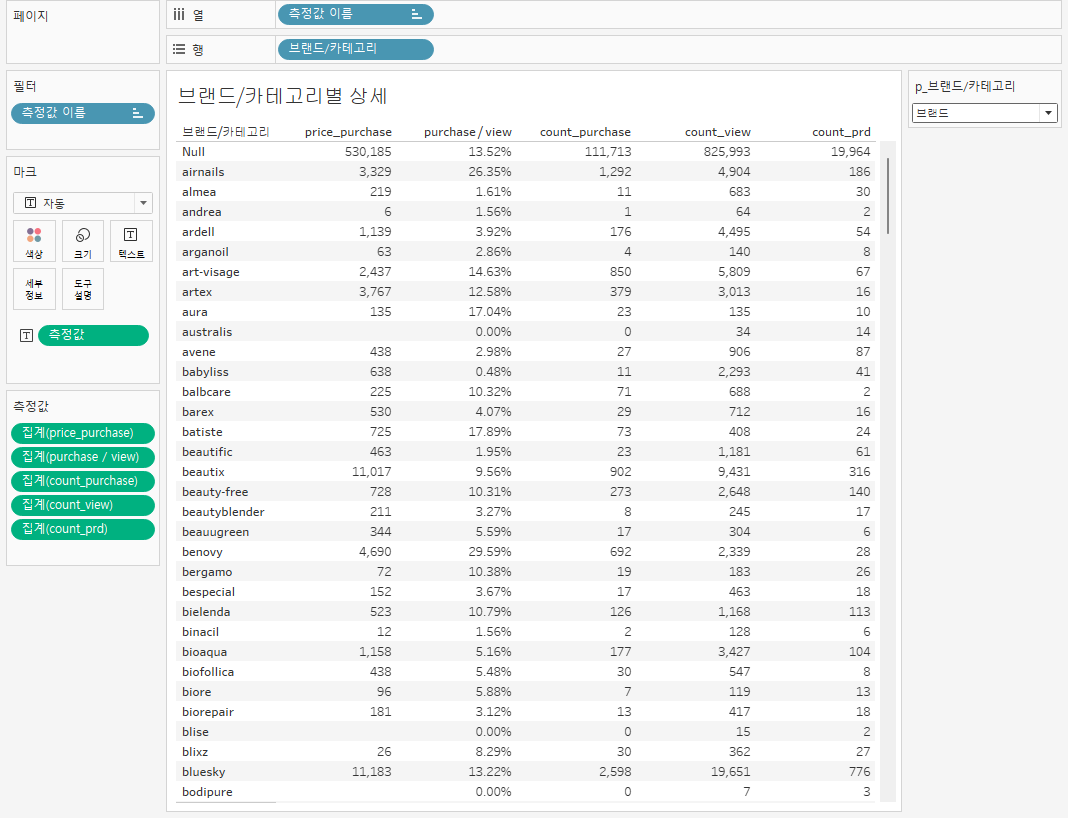Image resolution: width=1068 pixels, height=818 pixels.
Task: Click the text icon beside 측정값 pill
Action: pyautogui.click(x=27, y=335)
